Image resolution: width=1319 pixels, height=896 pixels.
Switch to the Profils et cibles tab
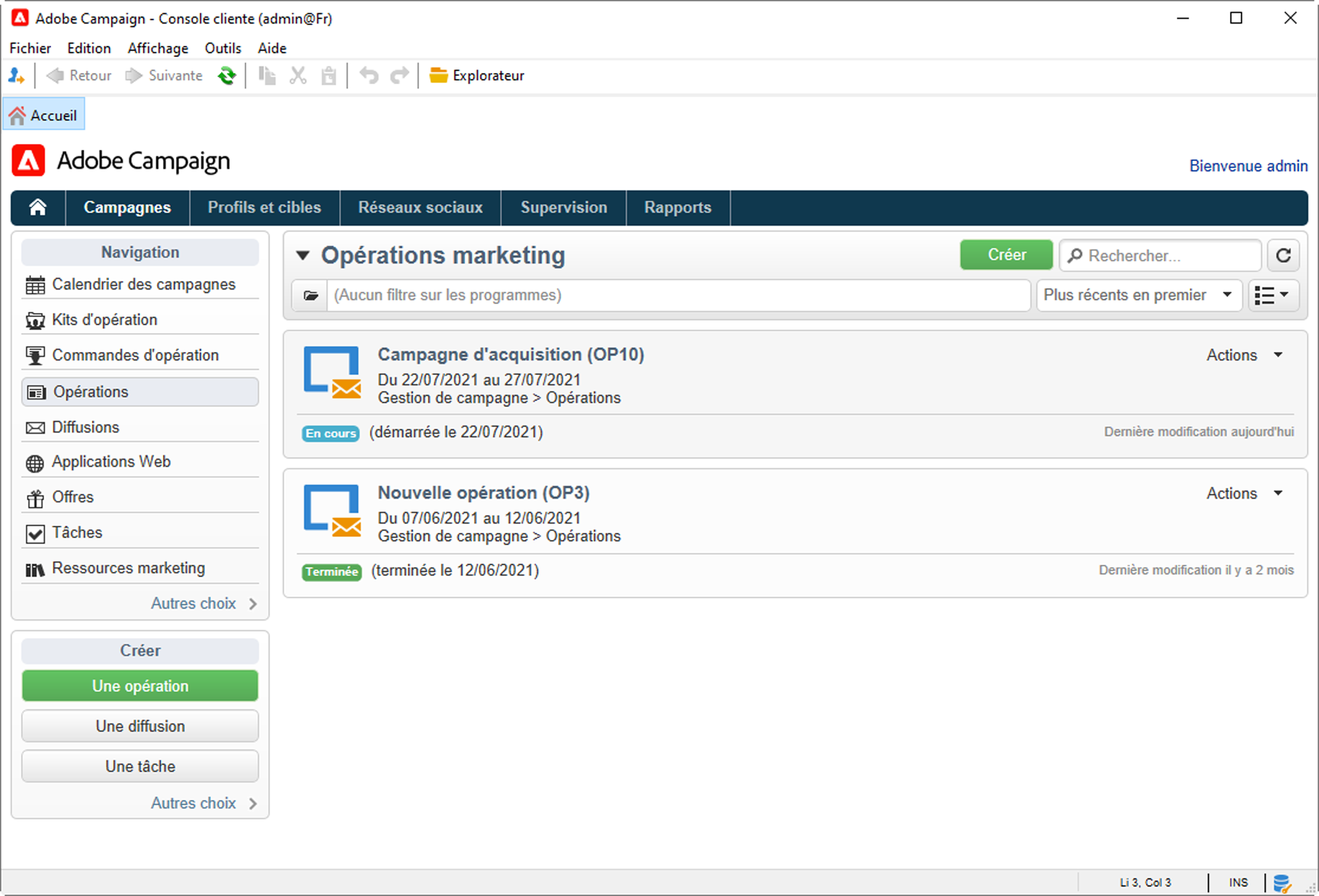click(264, 207)
